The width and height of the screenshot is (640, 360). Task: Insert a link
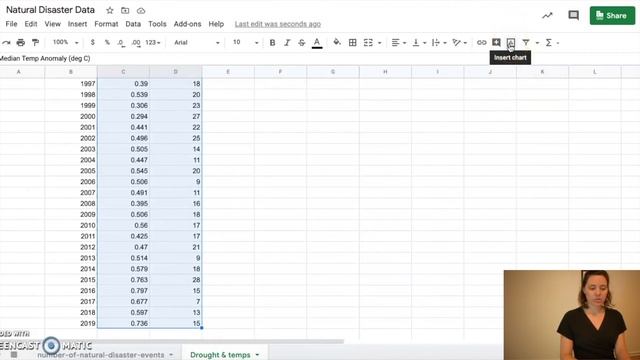coord(482,42)
